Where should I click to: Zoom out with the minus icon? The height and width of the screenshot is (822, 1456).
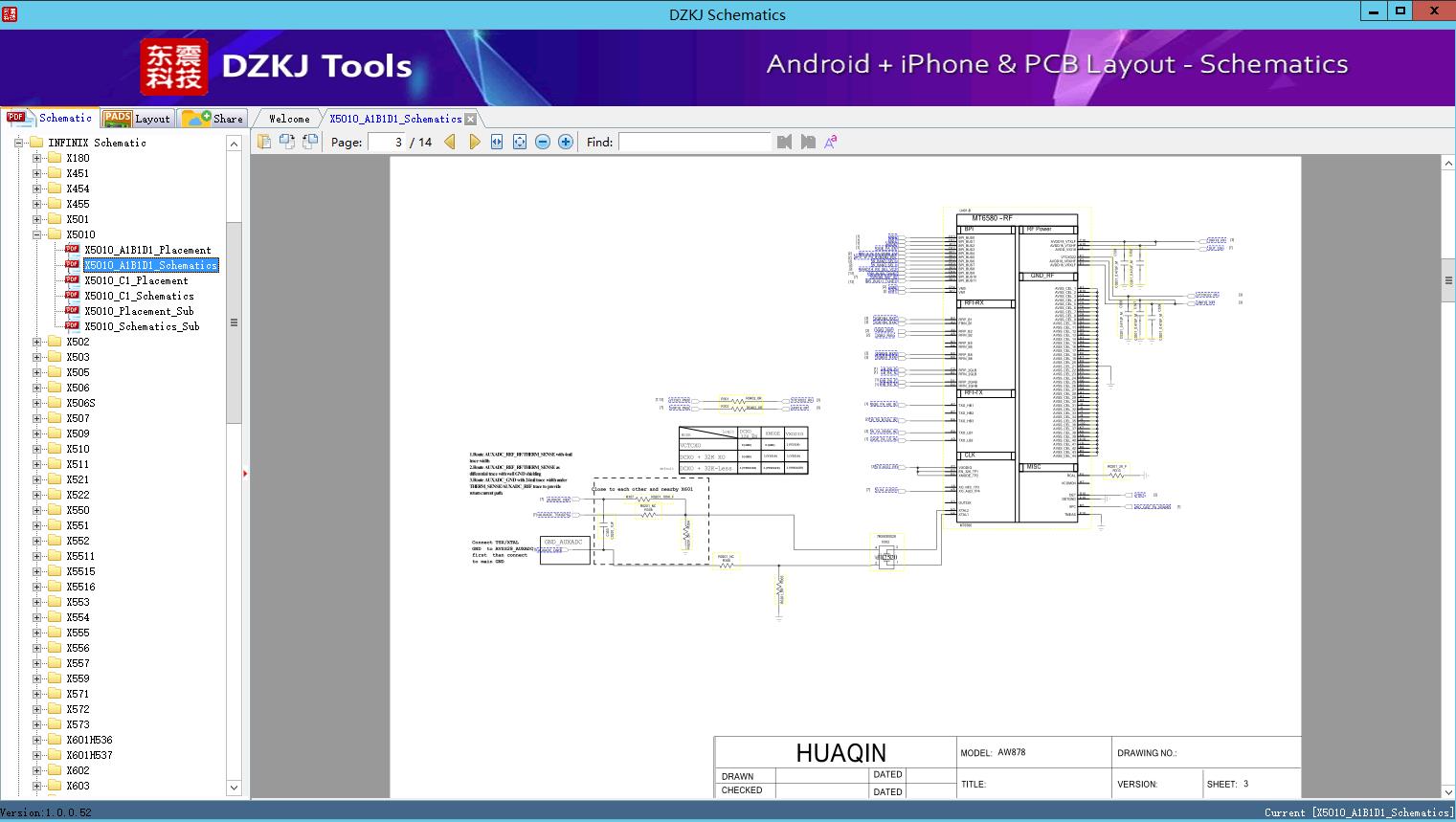[543, 142]
